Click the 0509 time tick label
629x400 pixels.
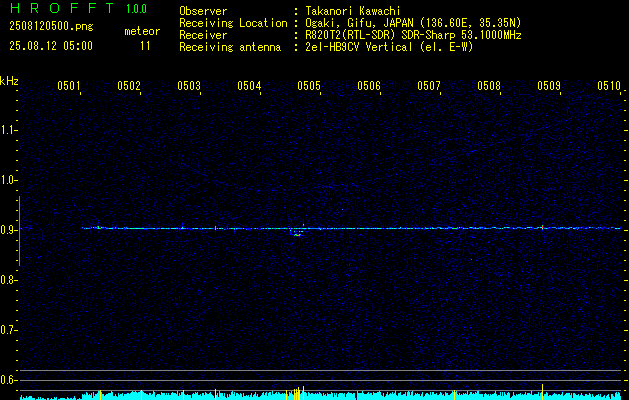click(549, 85)
